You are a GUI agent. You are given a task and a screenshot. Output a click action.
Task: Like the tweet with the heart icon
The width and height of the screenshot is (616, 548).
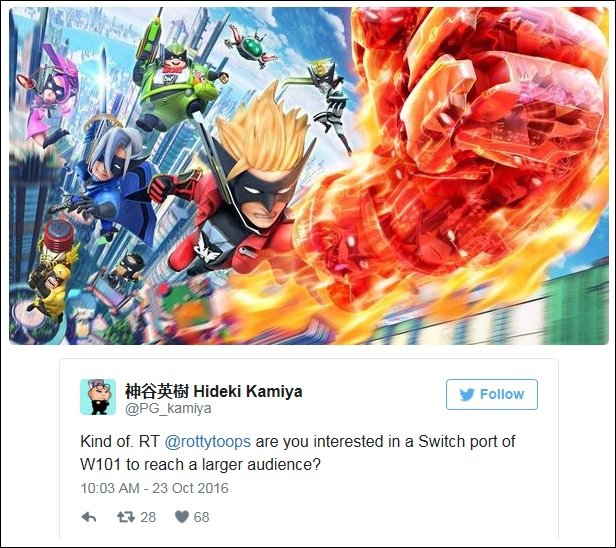(182, 517)
